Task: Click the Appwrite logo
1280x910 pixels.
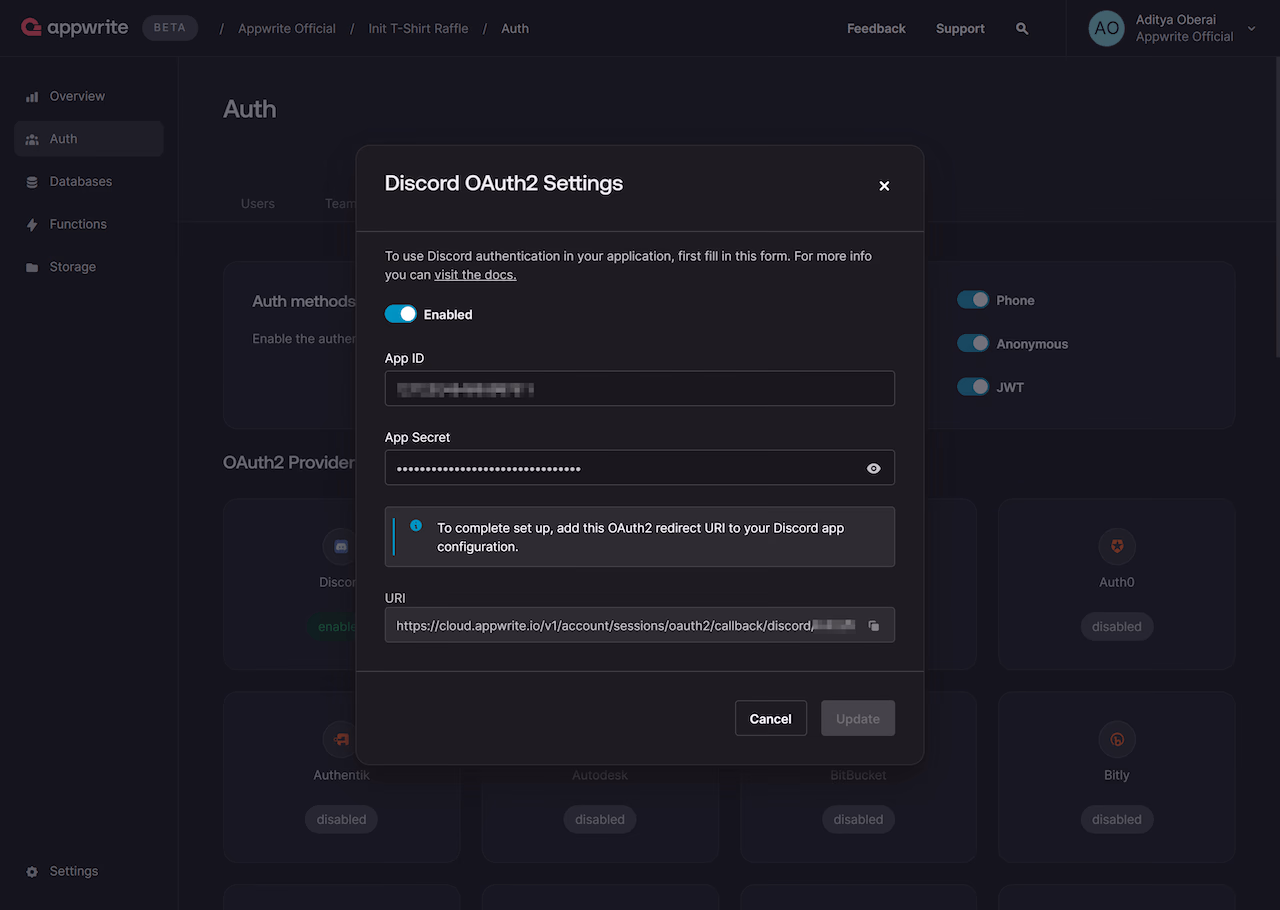Action: tap(75, 28)
